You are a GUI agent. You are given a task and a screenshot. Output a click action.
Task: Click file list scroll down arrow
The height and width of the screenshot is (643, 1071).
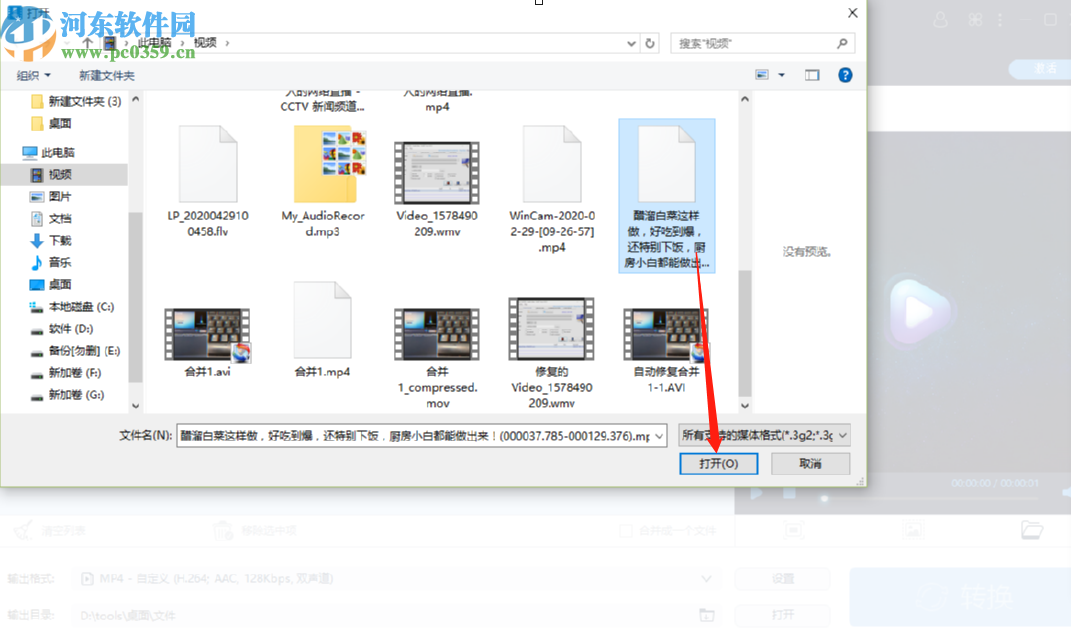click(x=745, y=405)
